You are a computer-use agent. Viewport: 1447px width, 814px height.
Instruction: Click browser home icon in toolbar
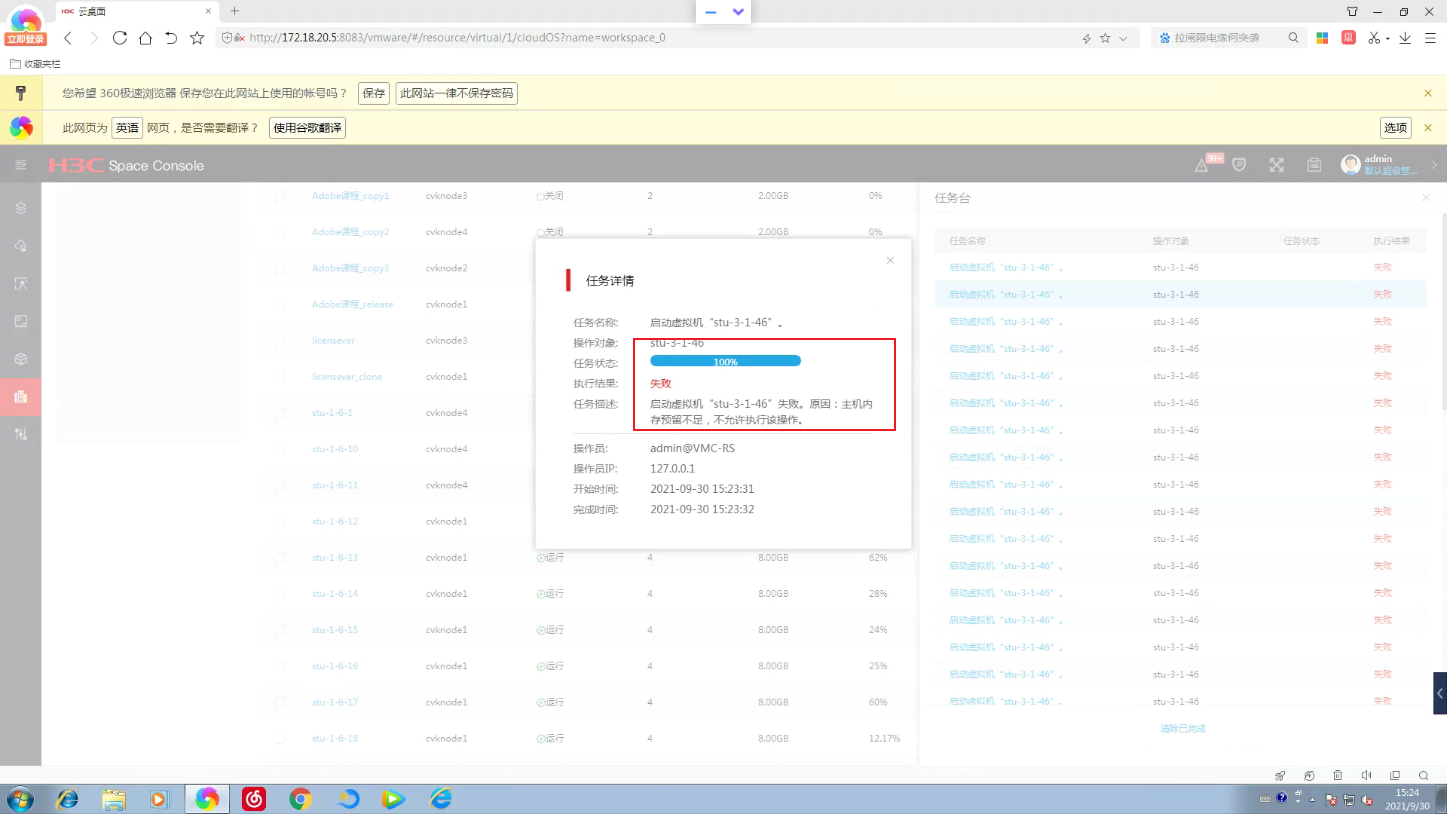pyautogui.click(x=145, y=38)
